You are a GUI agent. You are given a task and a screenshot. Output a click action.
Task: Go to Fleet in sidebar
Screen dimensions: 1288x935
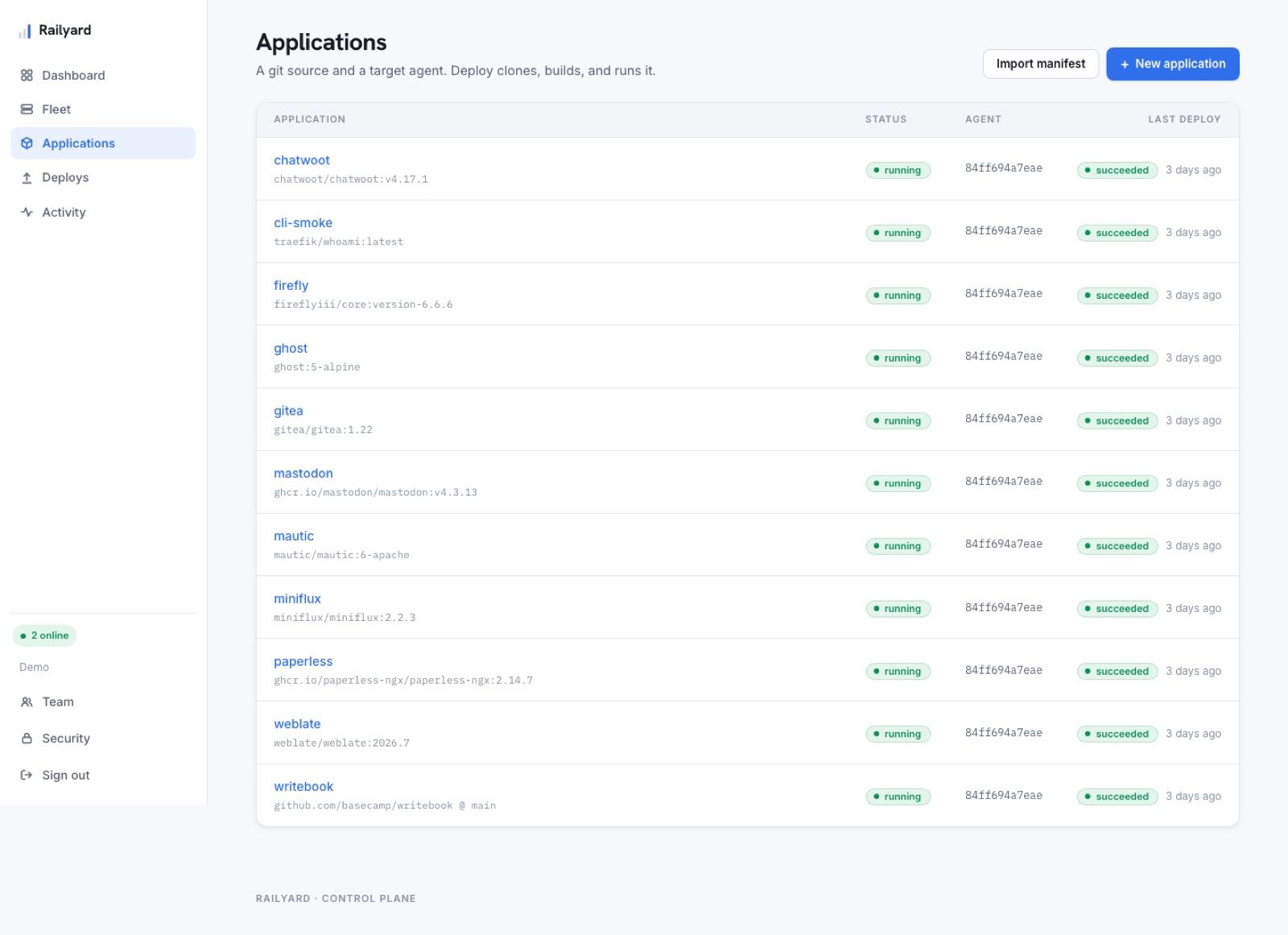[103, 109]
